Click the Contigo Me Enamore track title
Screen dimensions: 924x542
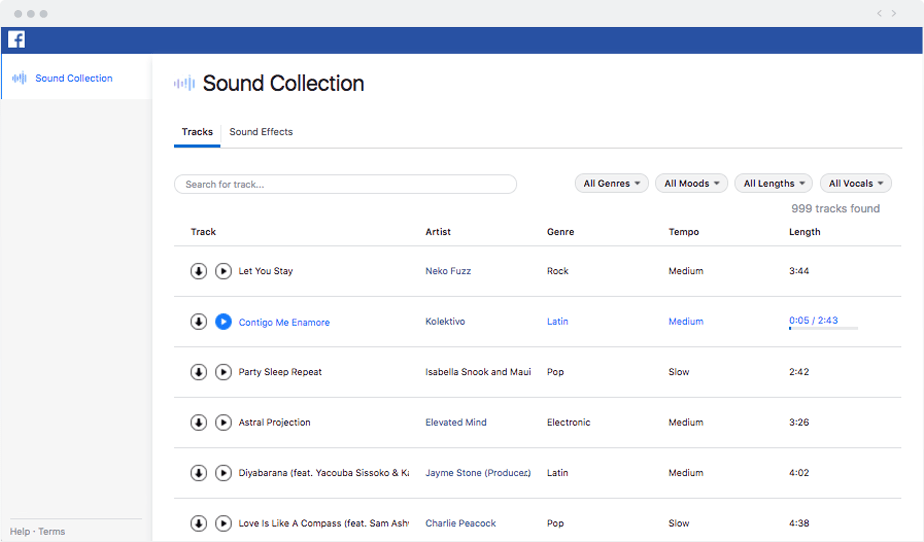click(284, 322)
